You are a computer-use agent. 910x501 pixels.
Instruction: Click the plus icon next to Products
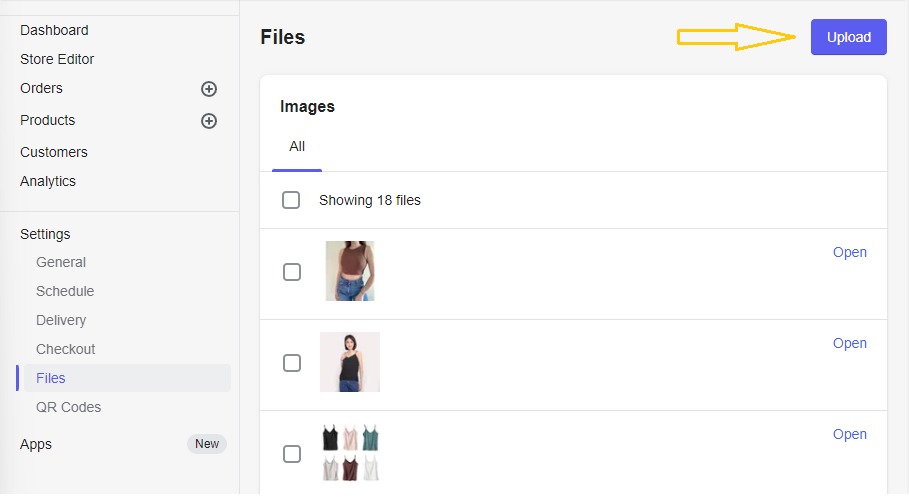point(209,121)
